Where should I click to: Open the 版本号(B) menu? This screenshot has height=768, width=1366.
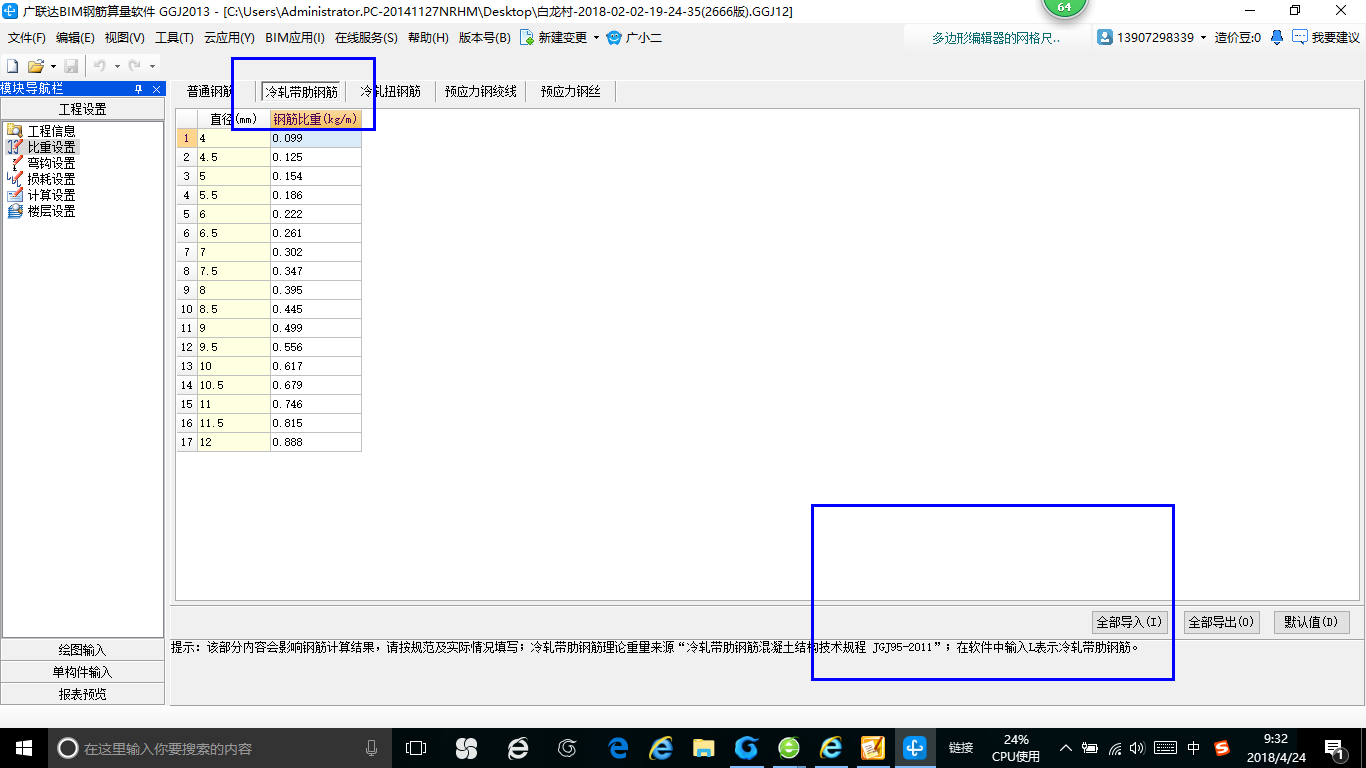tap(484, 38)
